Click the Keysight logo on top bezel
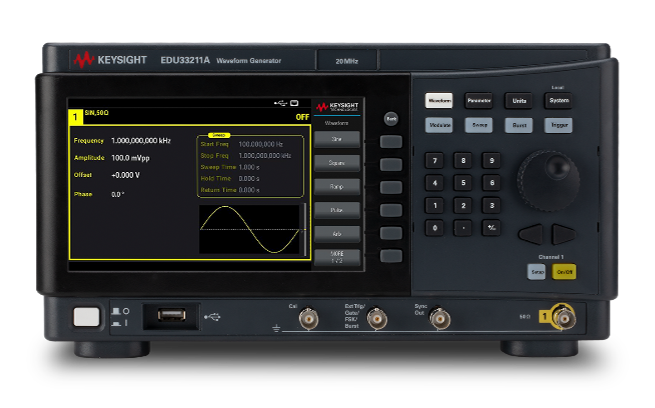 110,60
